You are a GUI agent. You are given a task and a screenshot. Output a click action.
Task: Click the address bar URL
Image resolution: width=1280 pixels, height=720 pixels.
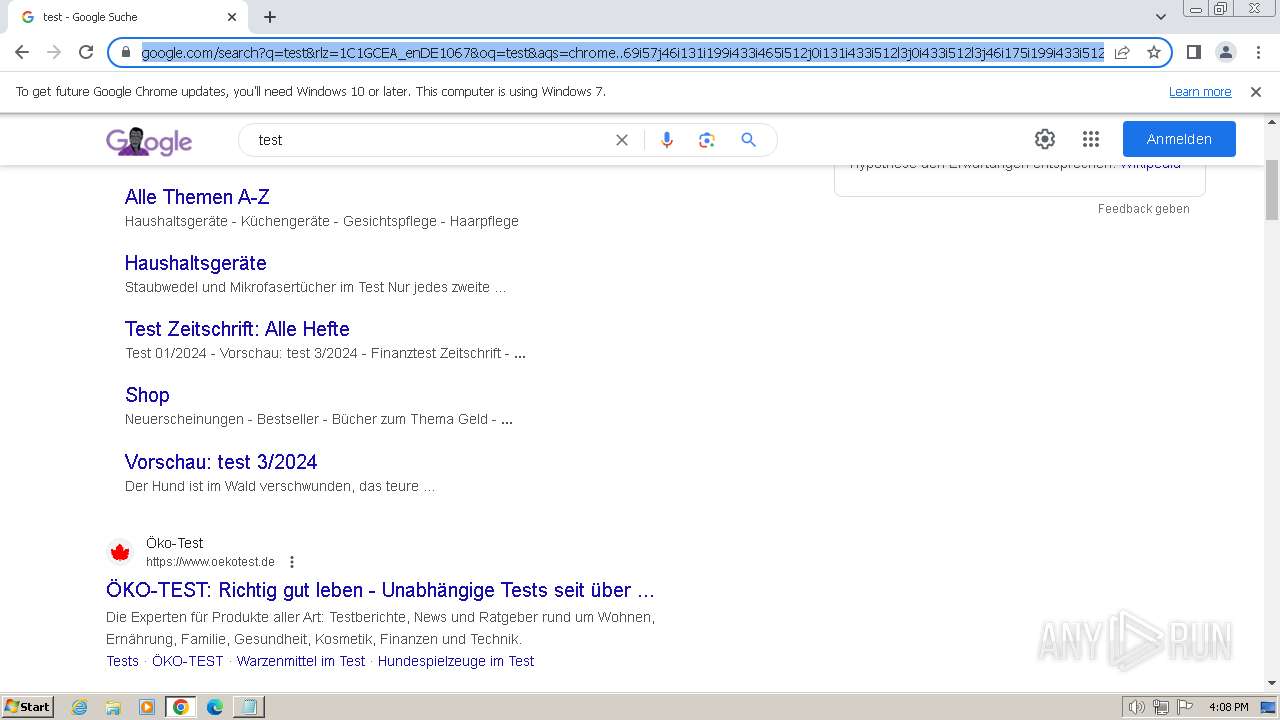tap(622, 52)
